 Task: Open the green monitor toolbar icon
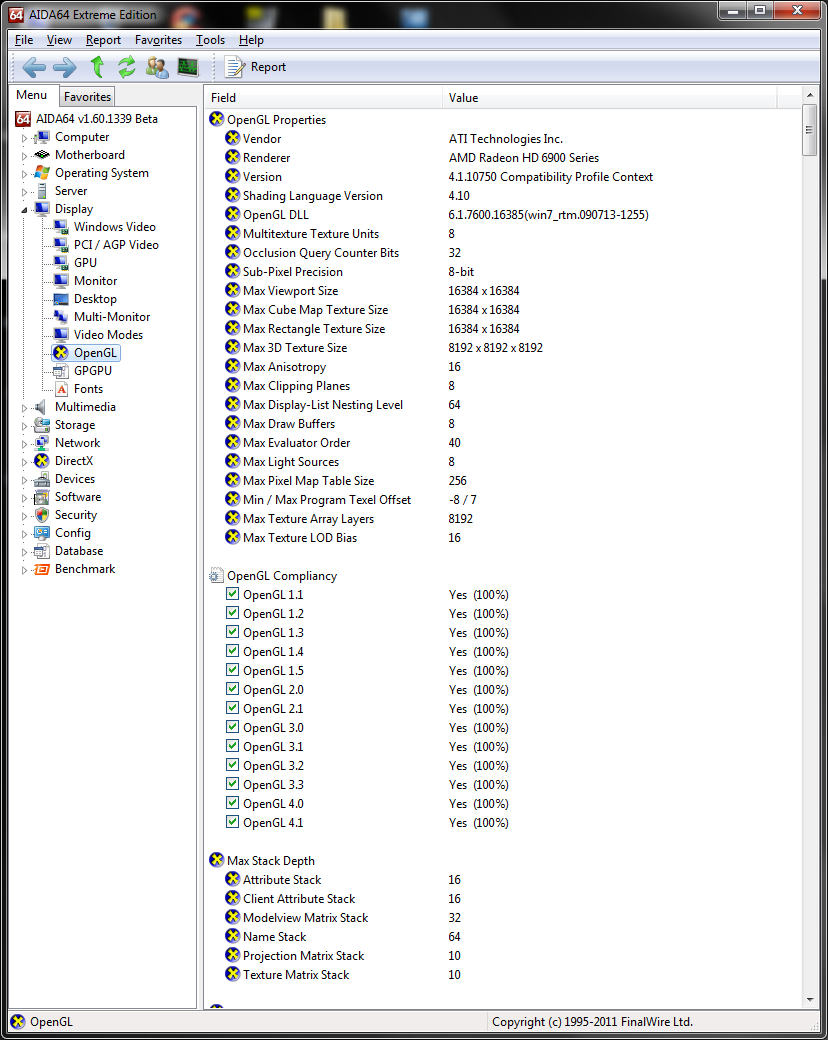(x=188, y=67)
